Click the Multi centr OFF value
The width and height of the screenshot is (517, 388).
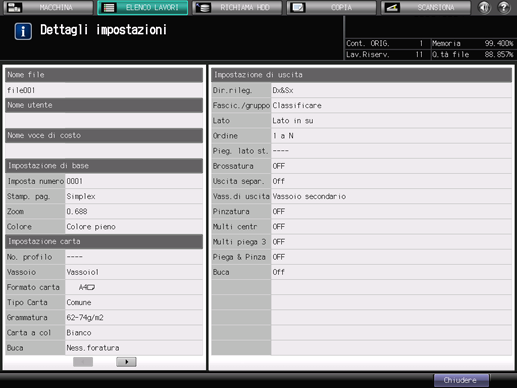[x=278, y=227]
